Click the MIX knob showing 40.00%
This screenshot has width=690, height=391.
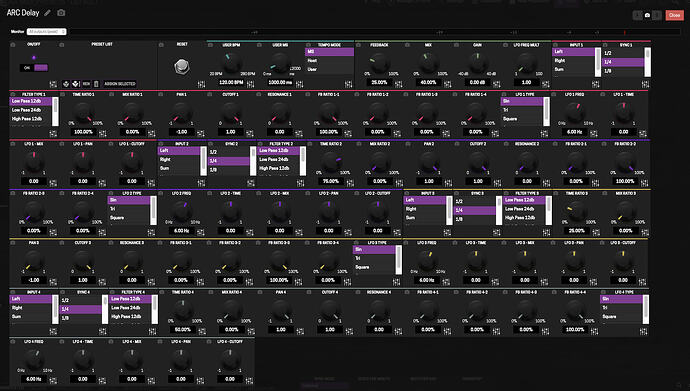tap(428, 64)
